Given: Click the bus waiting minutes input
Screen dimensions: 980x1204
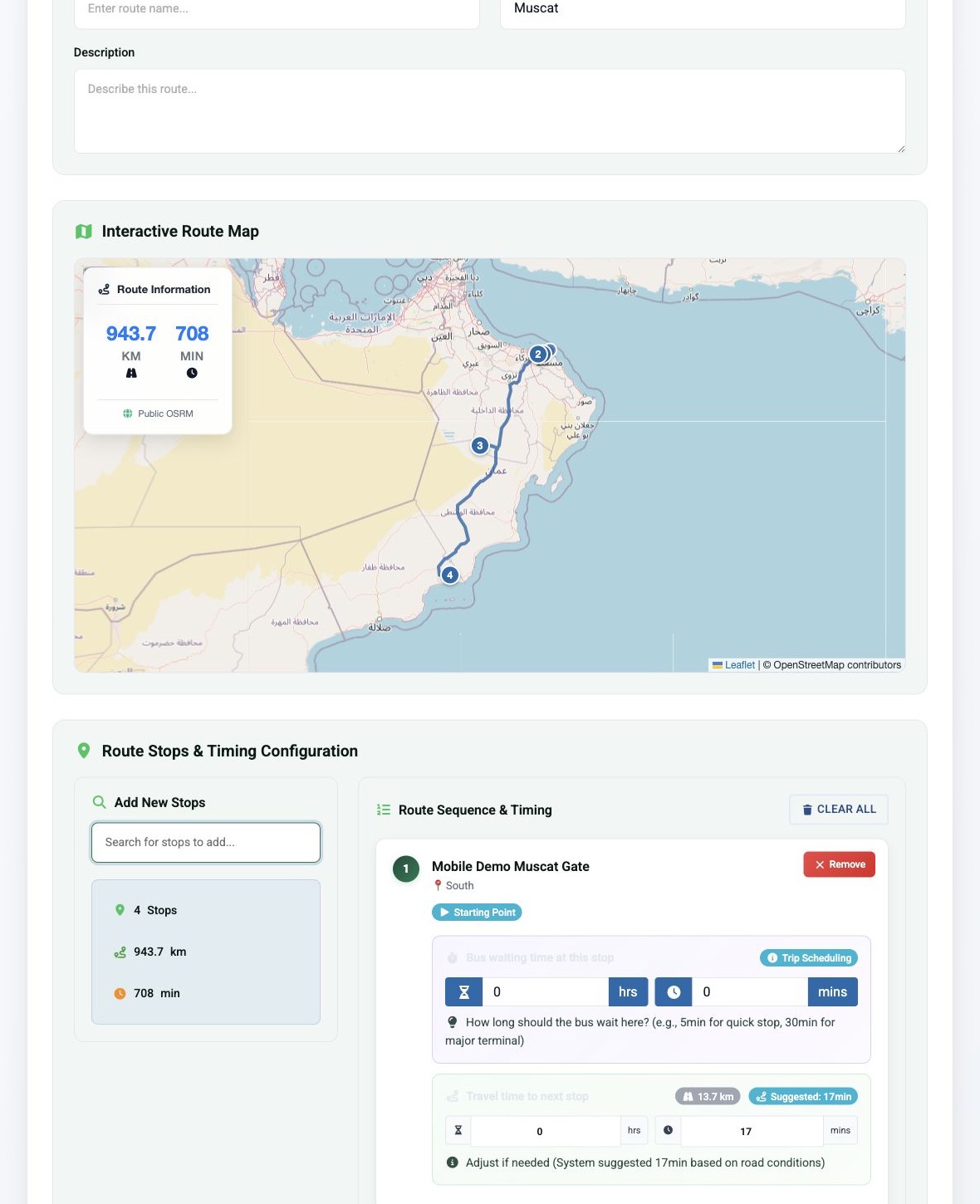Looking at the screenshot, I should pos(750,992).
